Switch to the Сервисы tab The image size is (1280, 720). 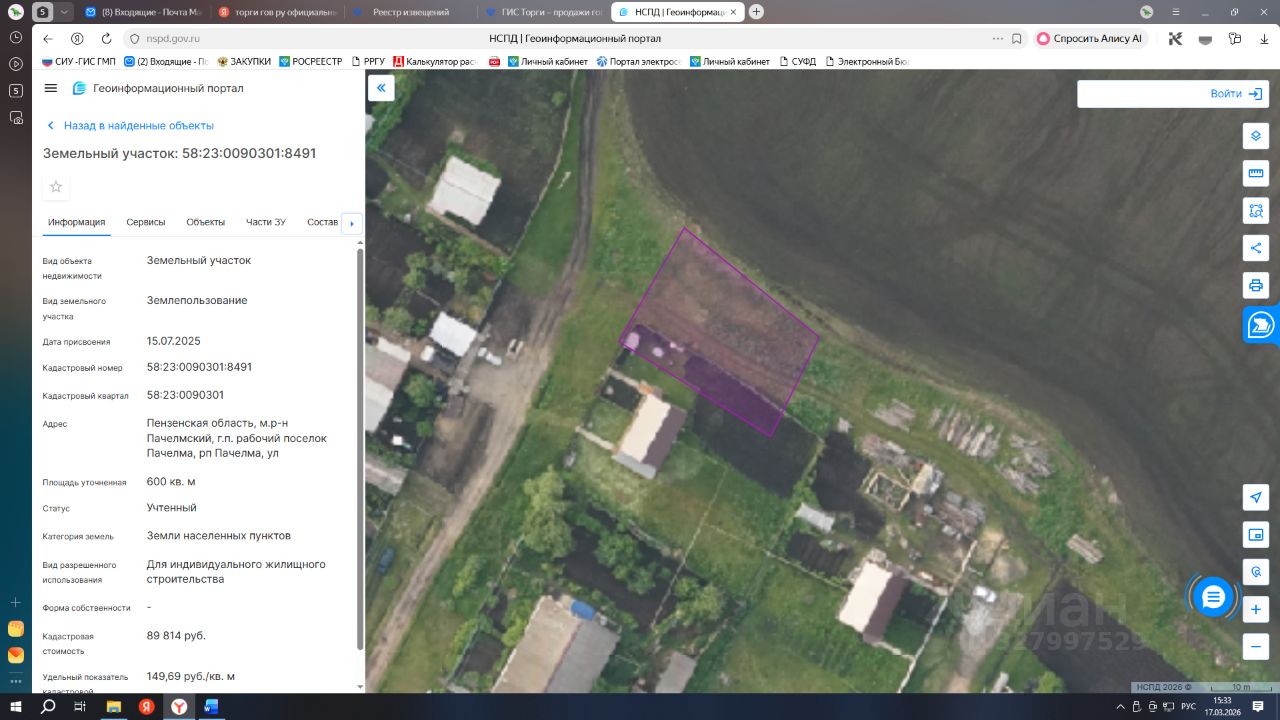tap(146, 222)
